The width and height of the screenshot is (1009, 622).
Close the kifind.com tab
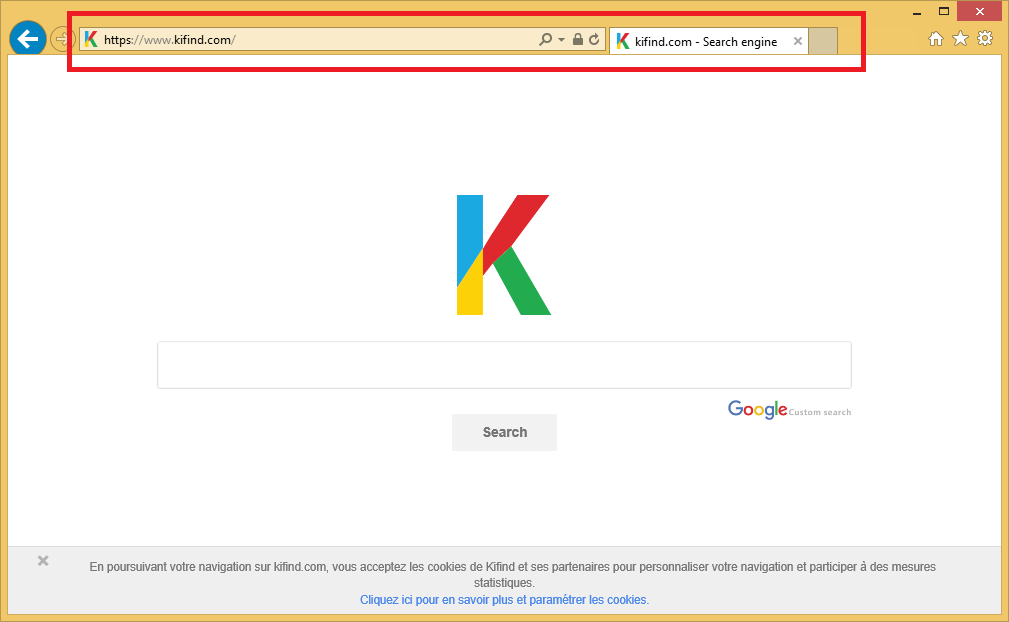[797, 42]
